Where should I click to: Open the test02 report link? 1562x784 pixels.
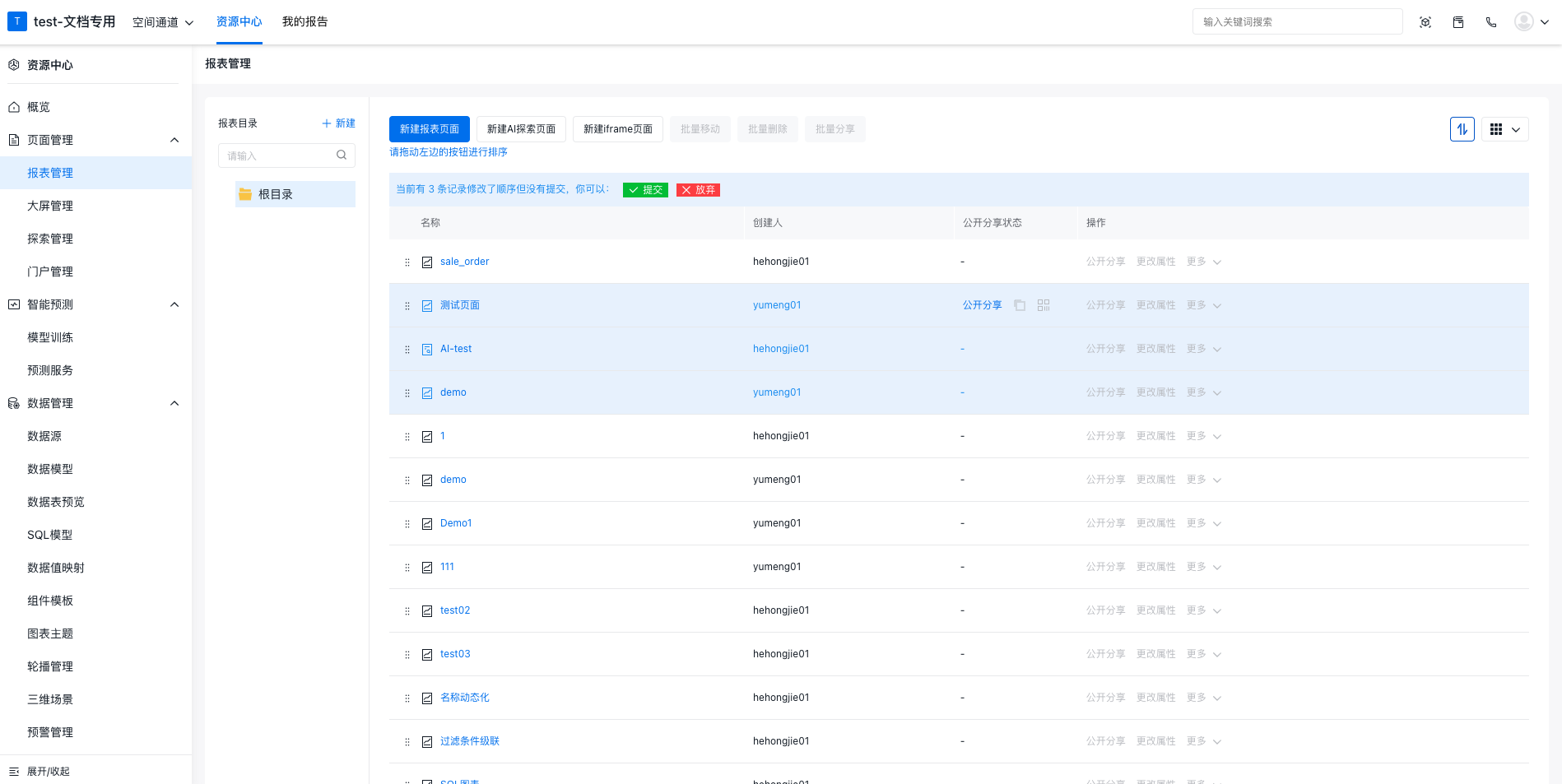click(x=455, y=610)
